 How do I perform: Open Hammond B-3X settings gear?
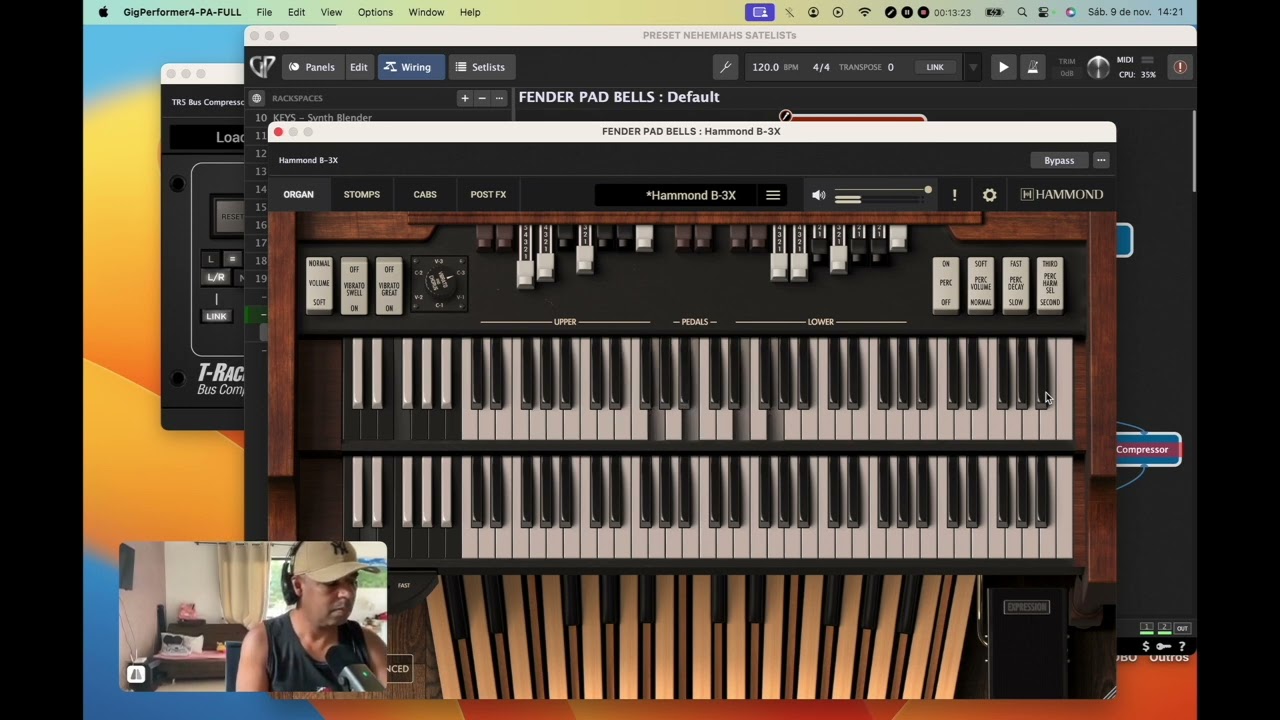(x=989, y=195)
